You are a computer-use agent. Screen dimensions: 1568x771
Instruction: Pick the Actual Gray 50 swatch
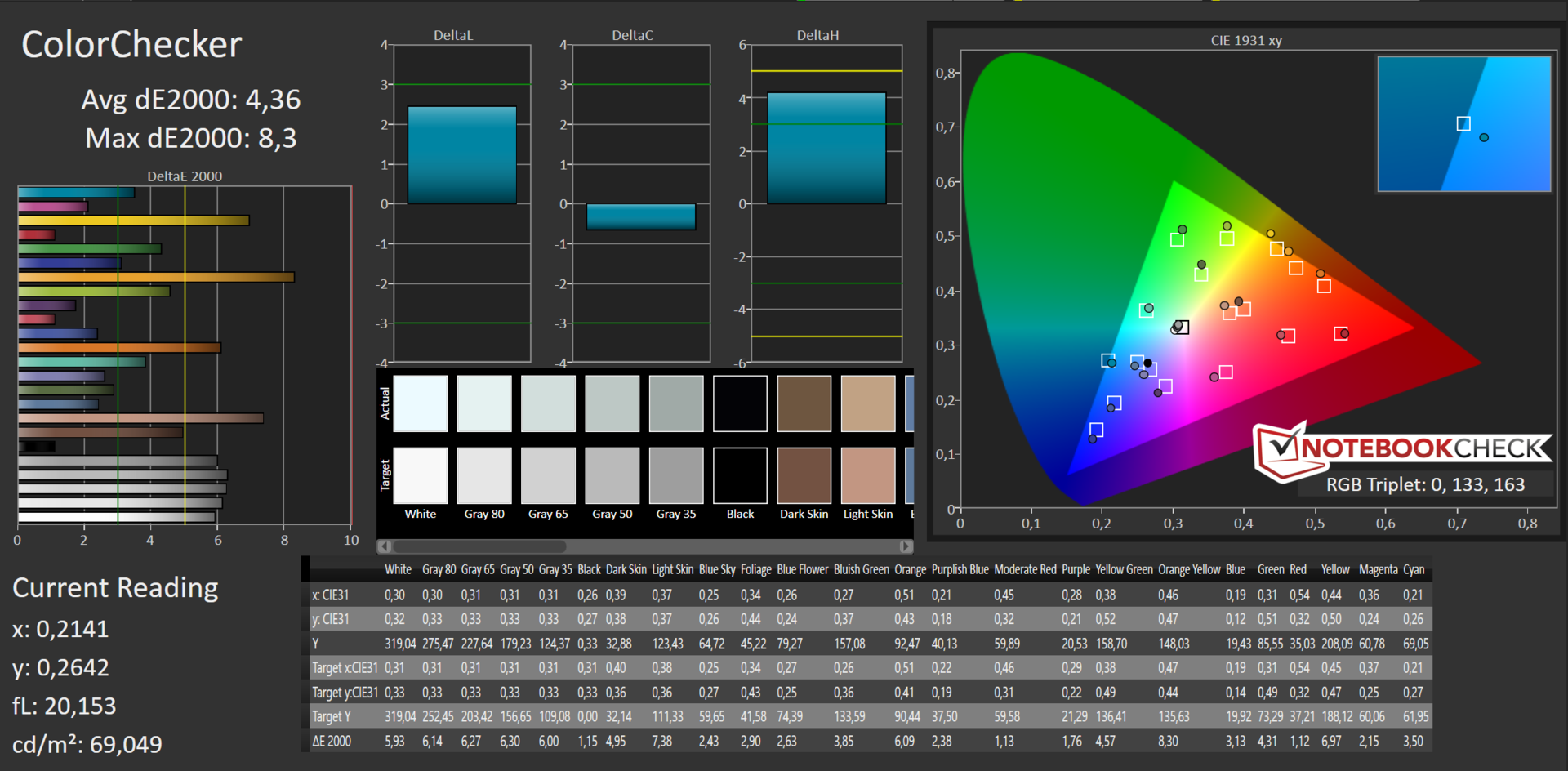click(612, 403)
